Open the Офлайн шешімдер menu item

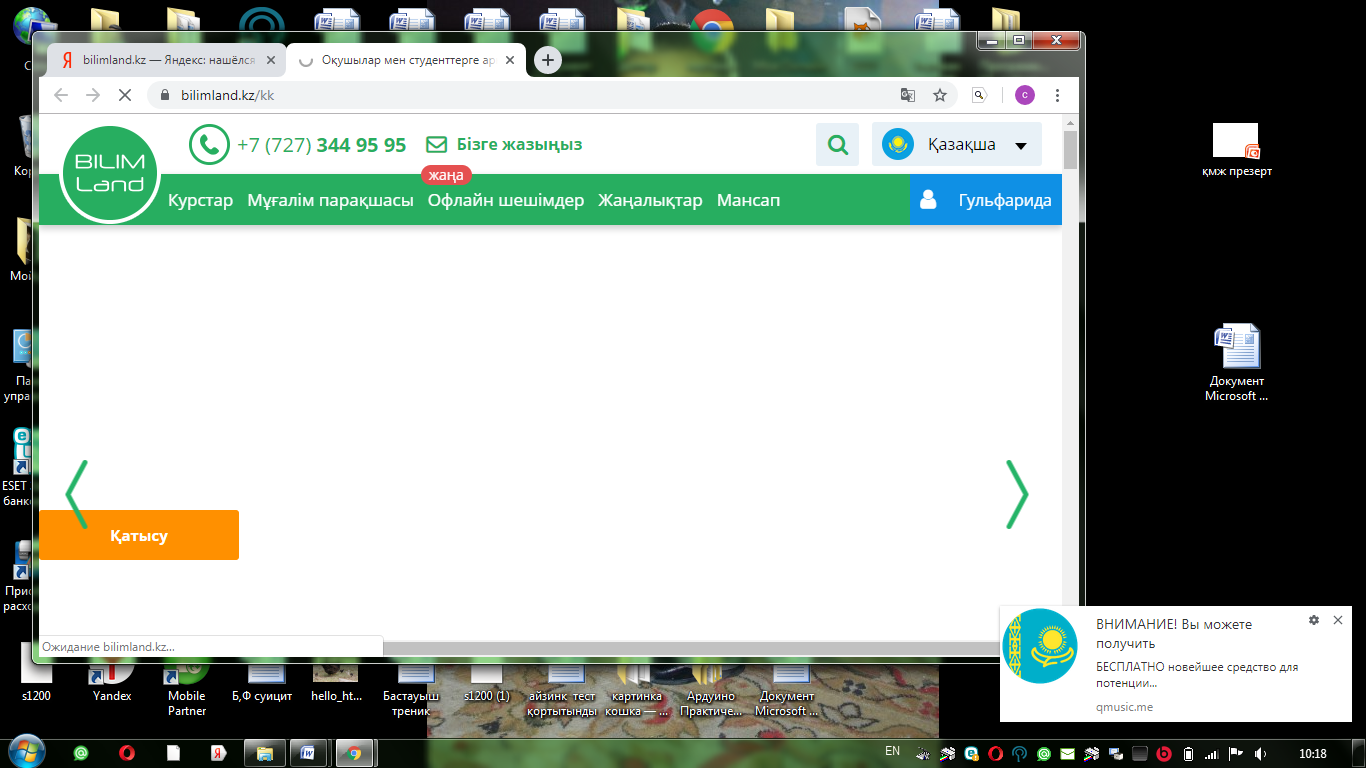point(506,200)
